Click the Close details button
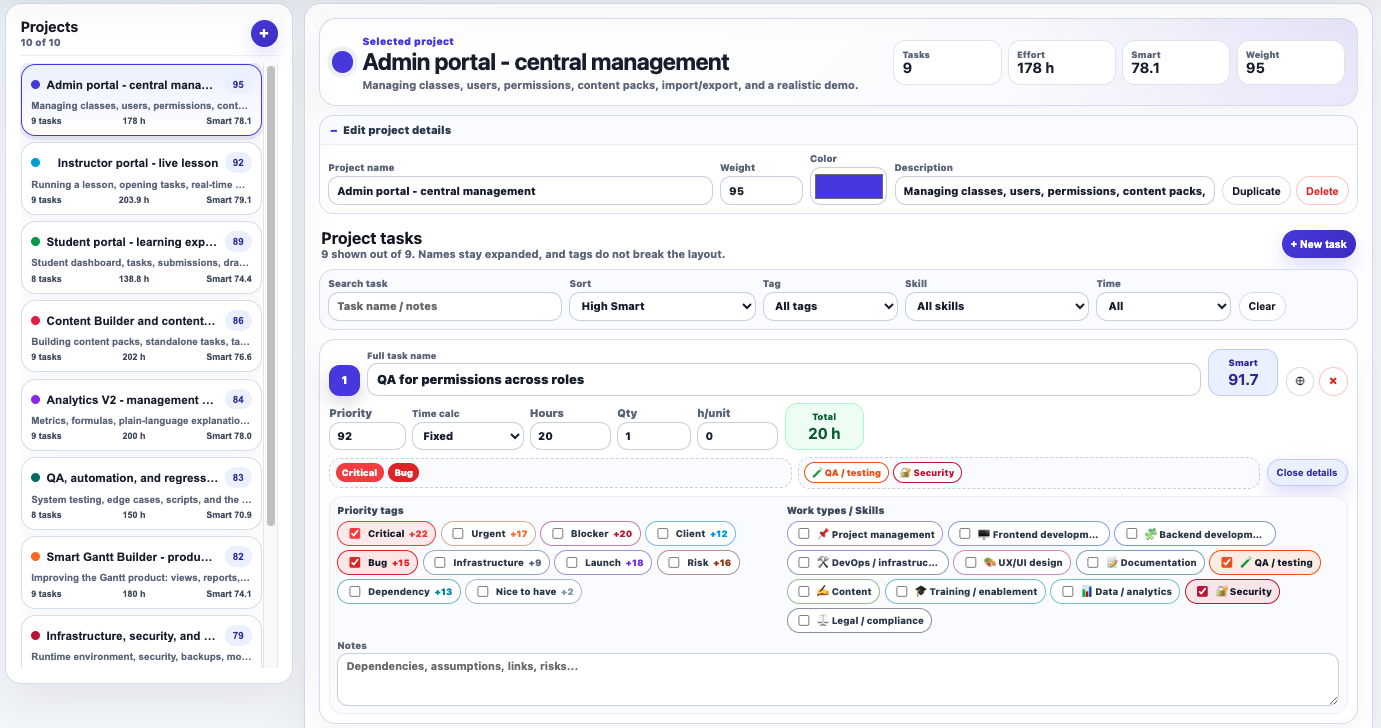The image size is (1381, 728). [1307, 473]
